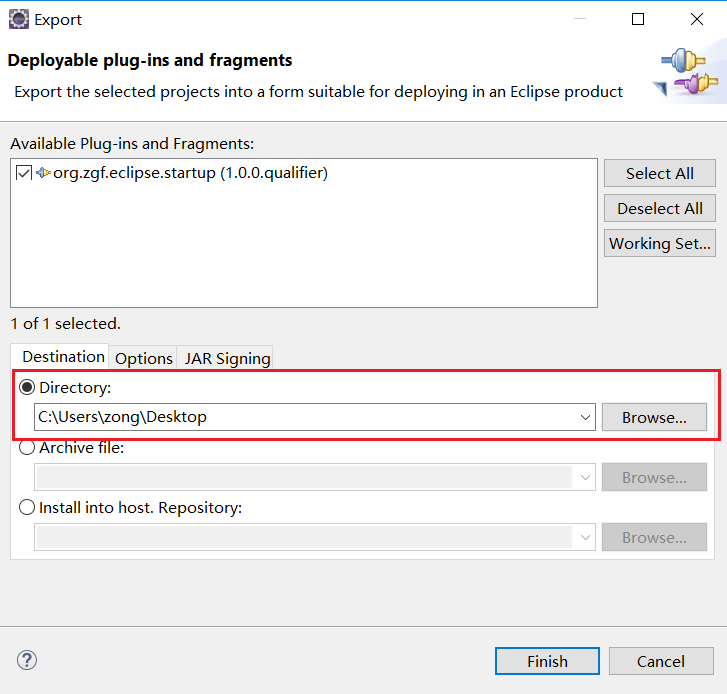Switch to the Options tab
Viewport: 727px width, 694px height.
(x=144, y=358)
